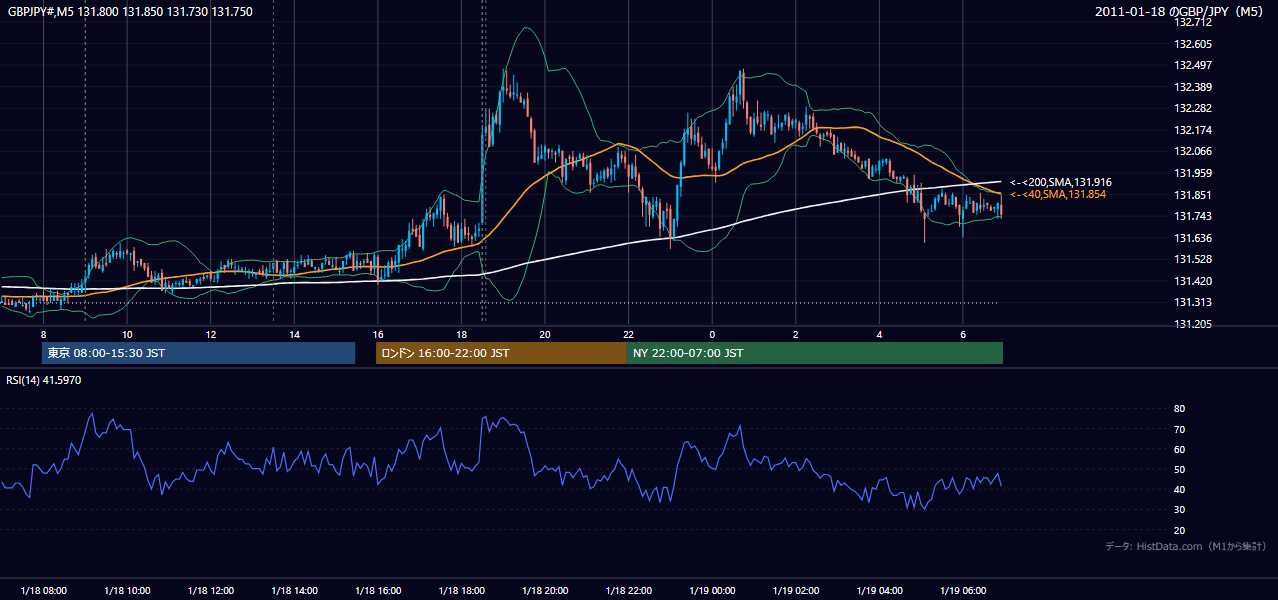Image resolution: width=1278 pixels, height=600 pixels.
Task: Click the 132.497 price axis label
Action: pos(1194,65)
